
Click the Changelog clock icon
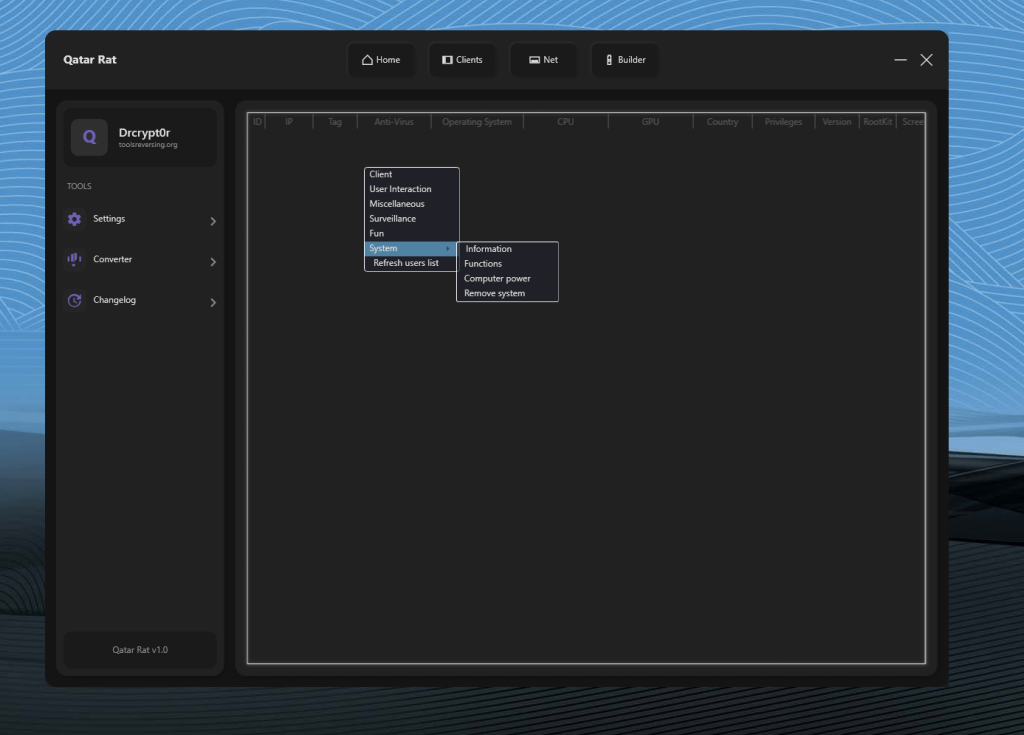click(x=74, y=300)
